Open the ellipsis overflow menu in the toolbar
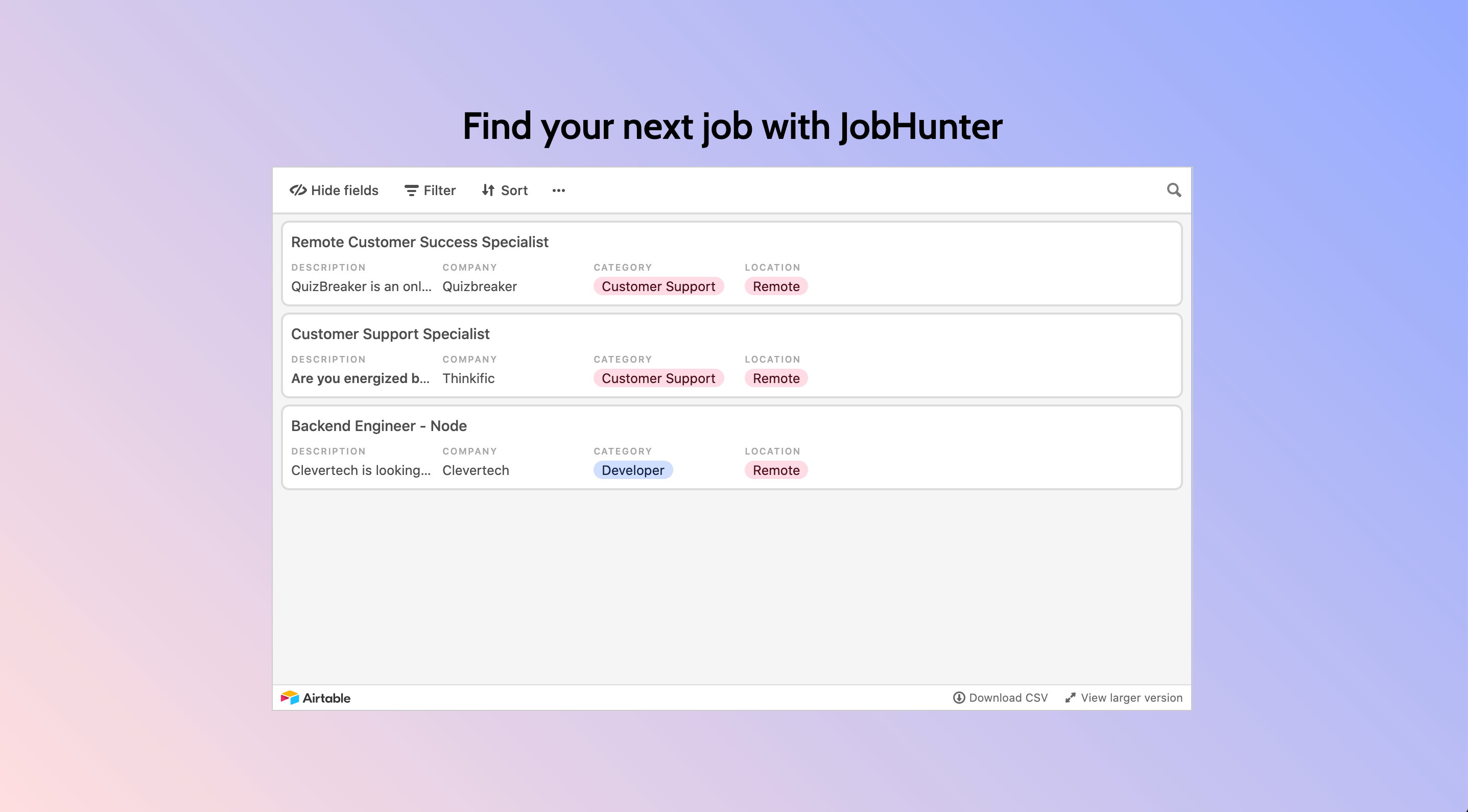The height and width of the screenshot is (812, 1468). pyautogui.click(x=558, y=190)
